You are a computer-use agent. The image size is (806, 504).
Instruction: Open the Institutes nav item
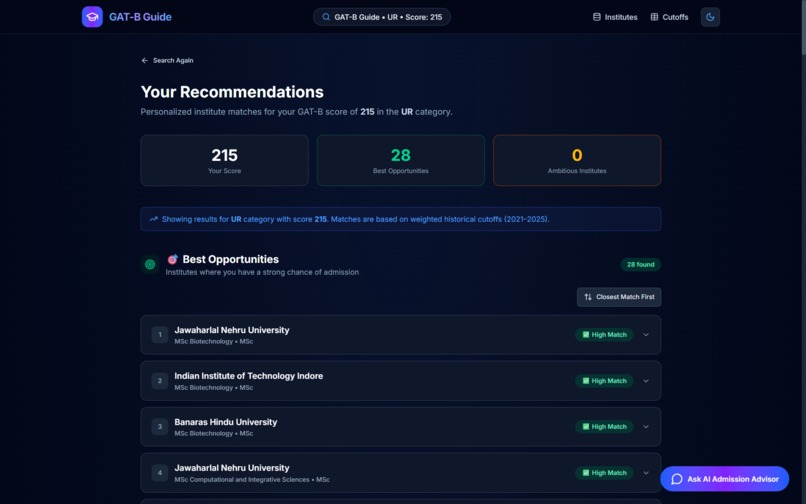[615, 17]
